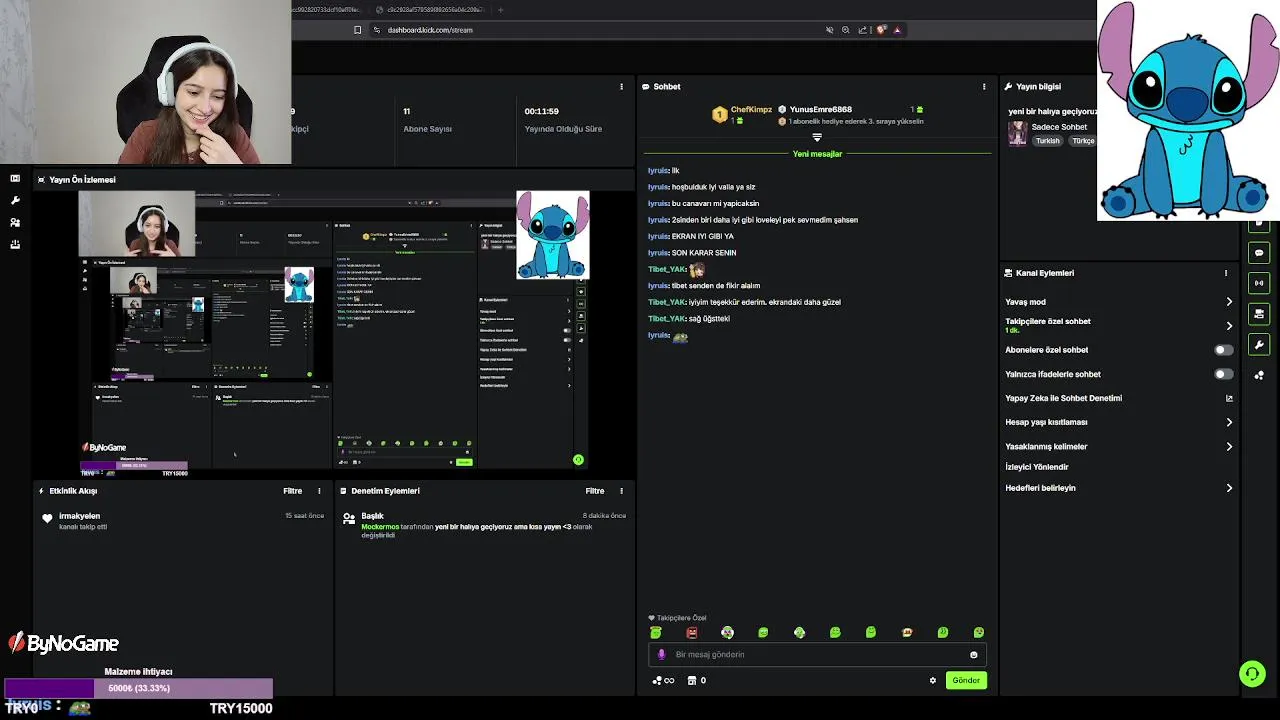Image resolution: width=1280 pixels, height=720 pixels.
Task: Click the chat settings gear icon
Action: coord(933,680)
